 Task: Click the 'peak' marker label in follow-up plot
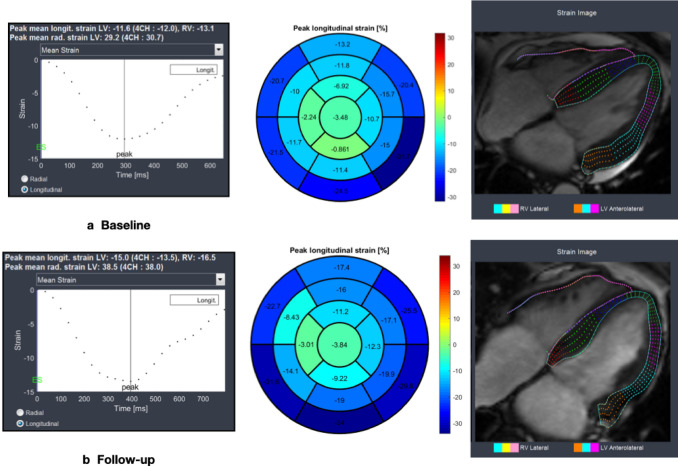click(130, 387)
